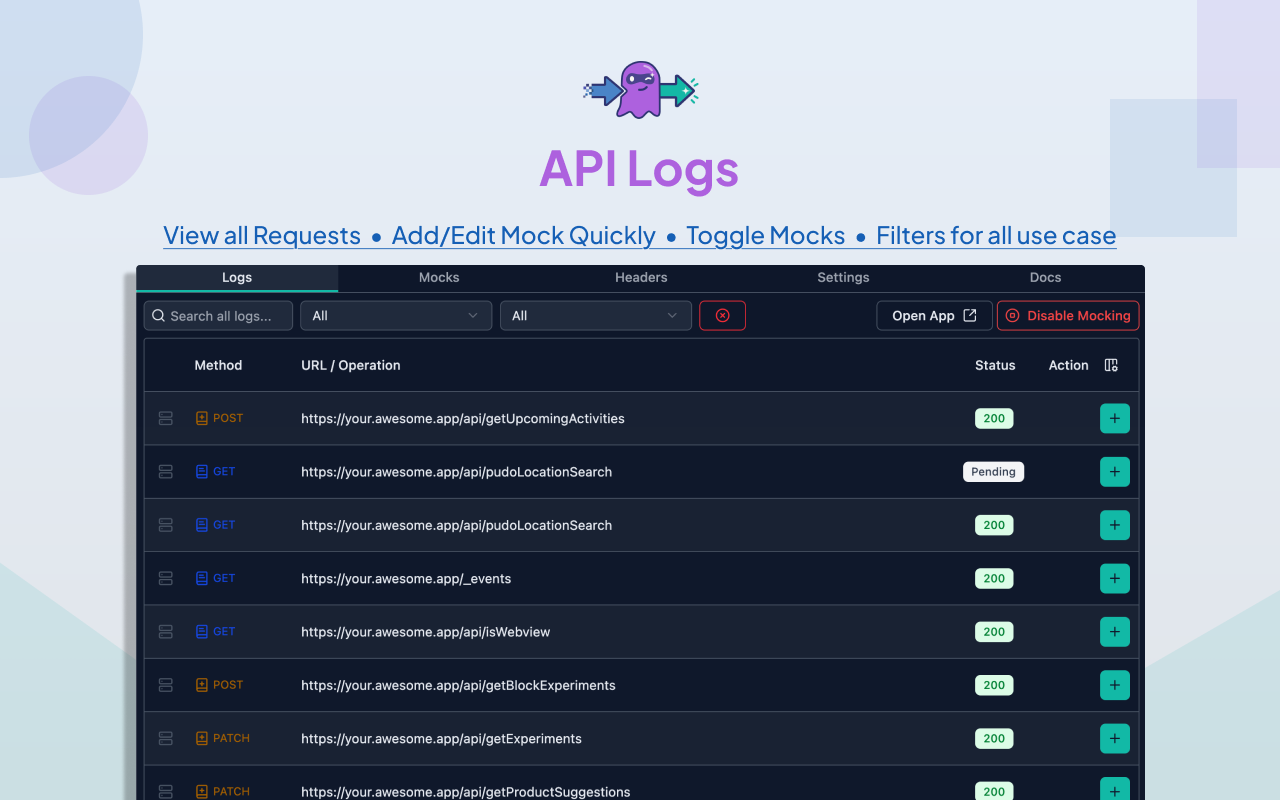Open the Settings tab

click(843, 278)
